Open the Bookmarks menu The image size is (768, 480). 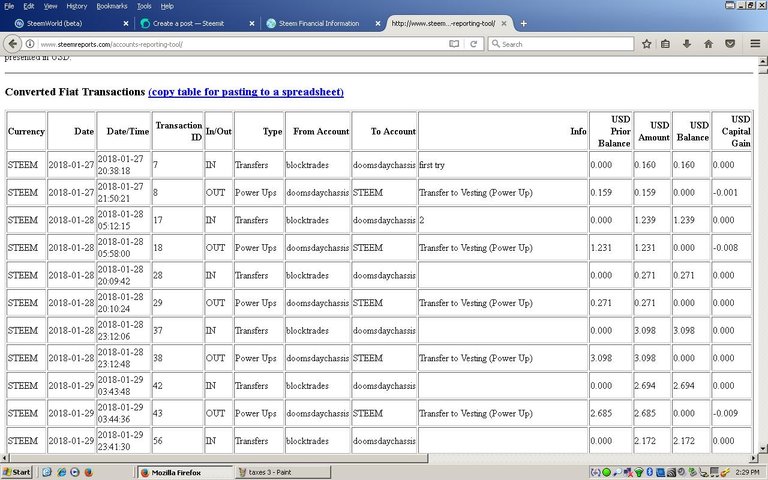[x=112, y=6]
